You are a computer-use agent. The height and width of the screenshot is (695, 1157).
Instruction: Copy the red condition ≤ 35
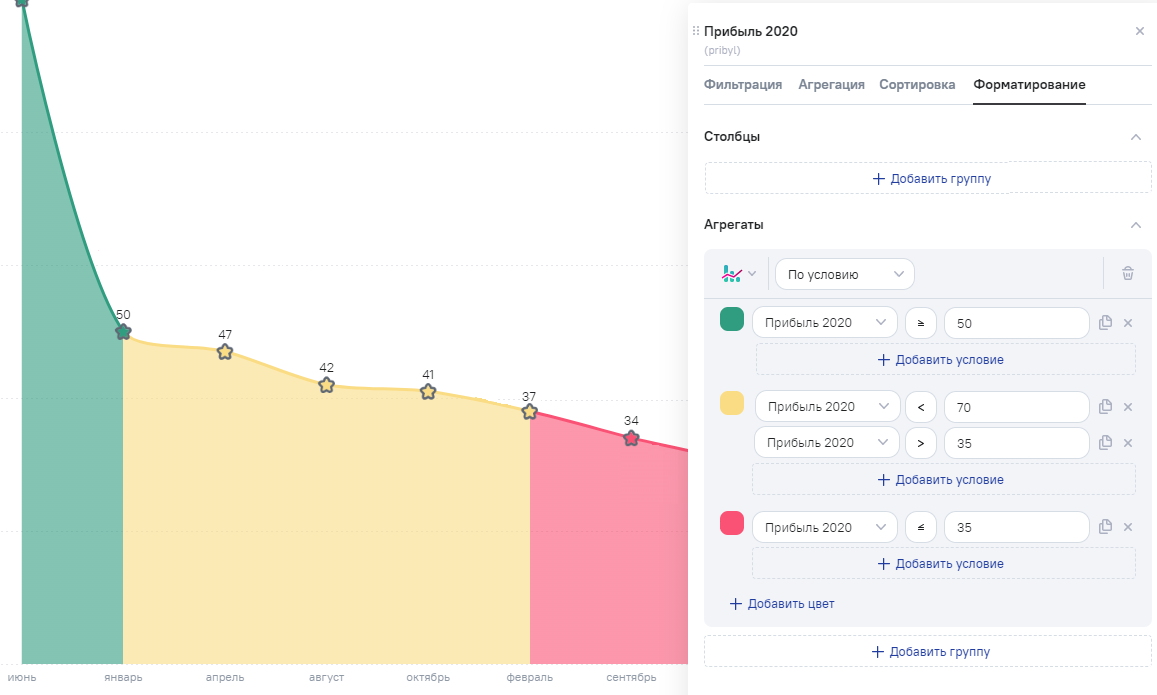(x=1105, y=527)
